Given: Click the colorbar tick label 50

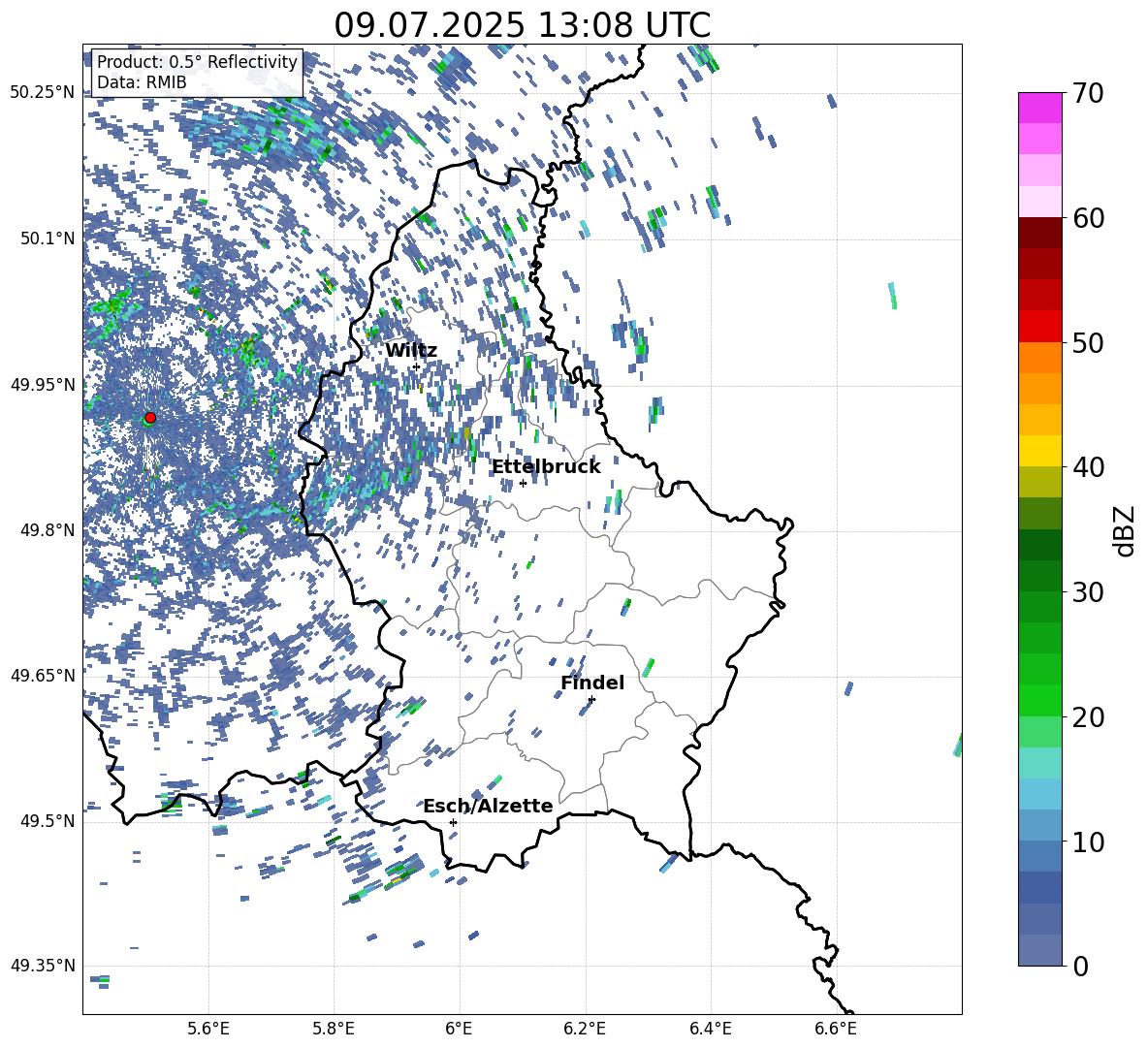Looking at the screenshot, I should click(x=1089, y=342).
